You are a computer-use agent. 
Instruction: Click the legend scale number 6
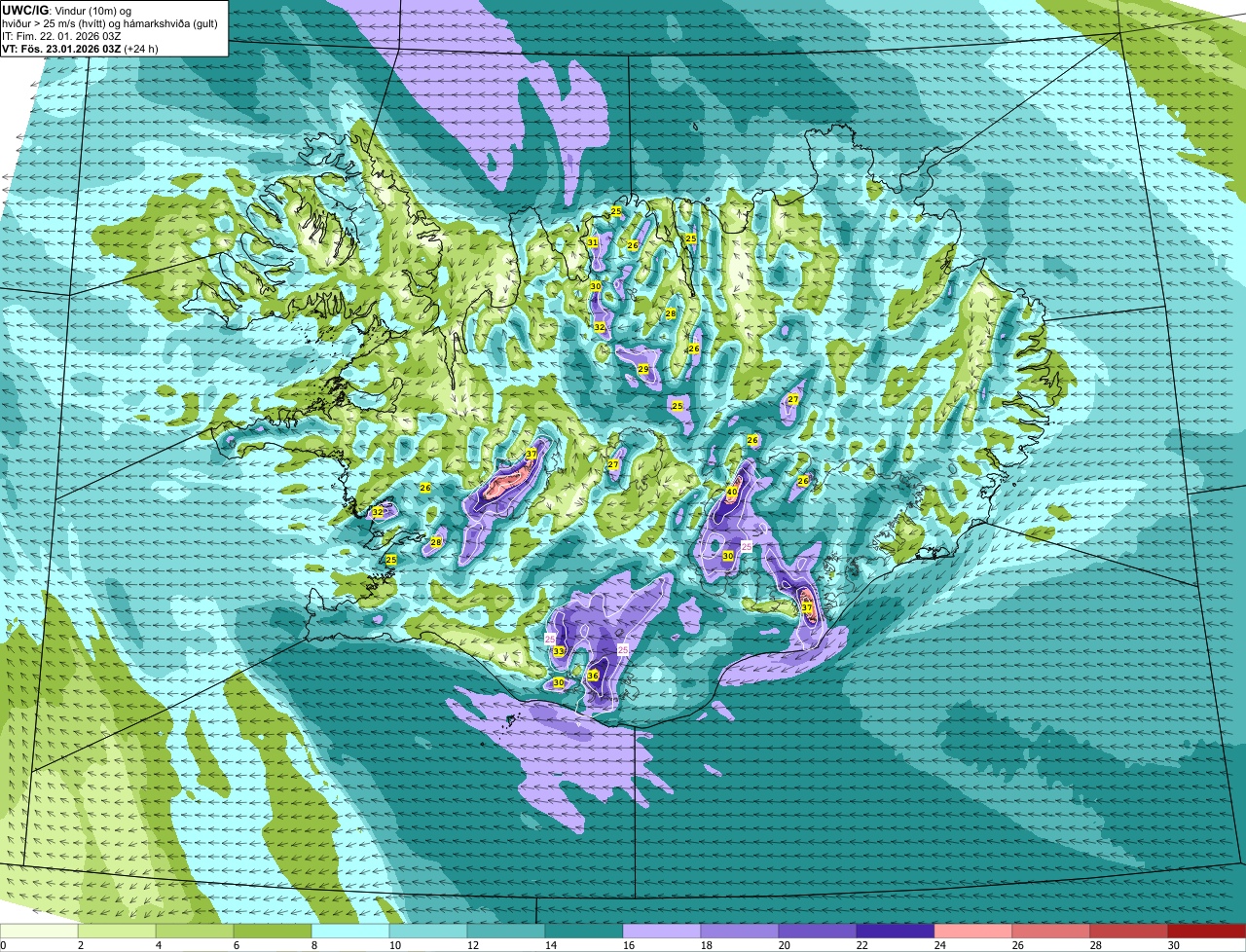point(236,945)
